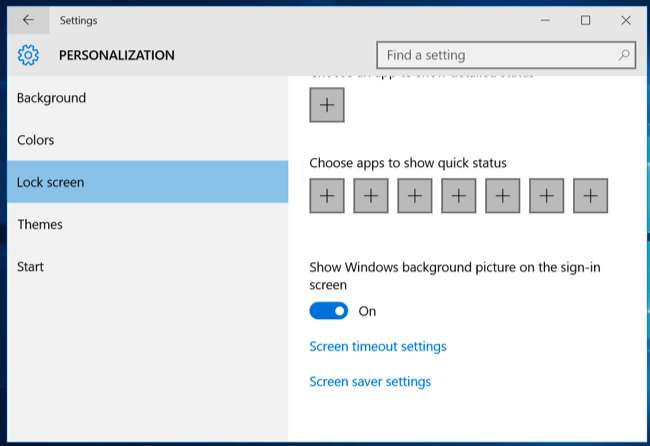Select Lock screen in the sidebar
This screenshot has height=446, width=650.
point(51,182)
